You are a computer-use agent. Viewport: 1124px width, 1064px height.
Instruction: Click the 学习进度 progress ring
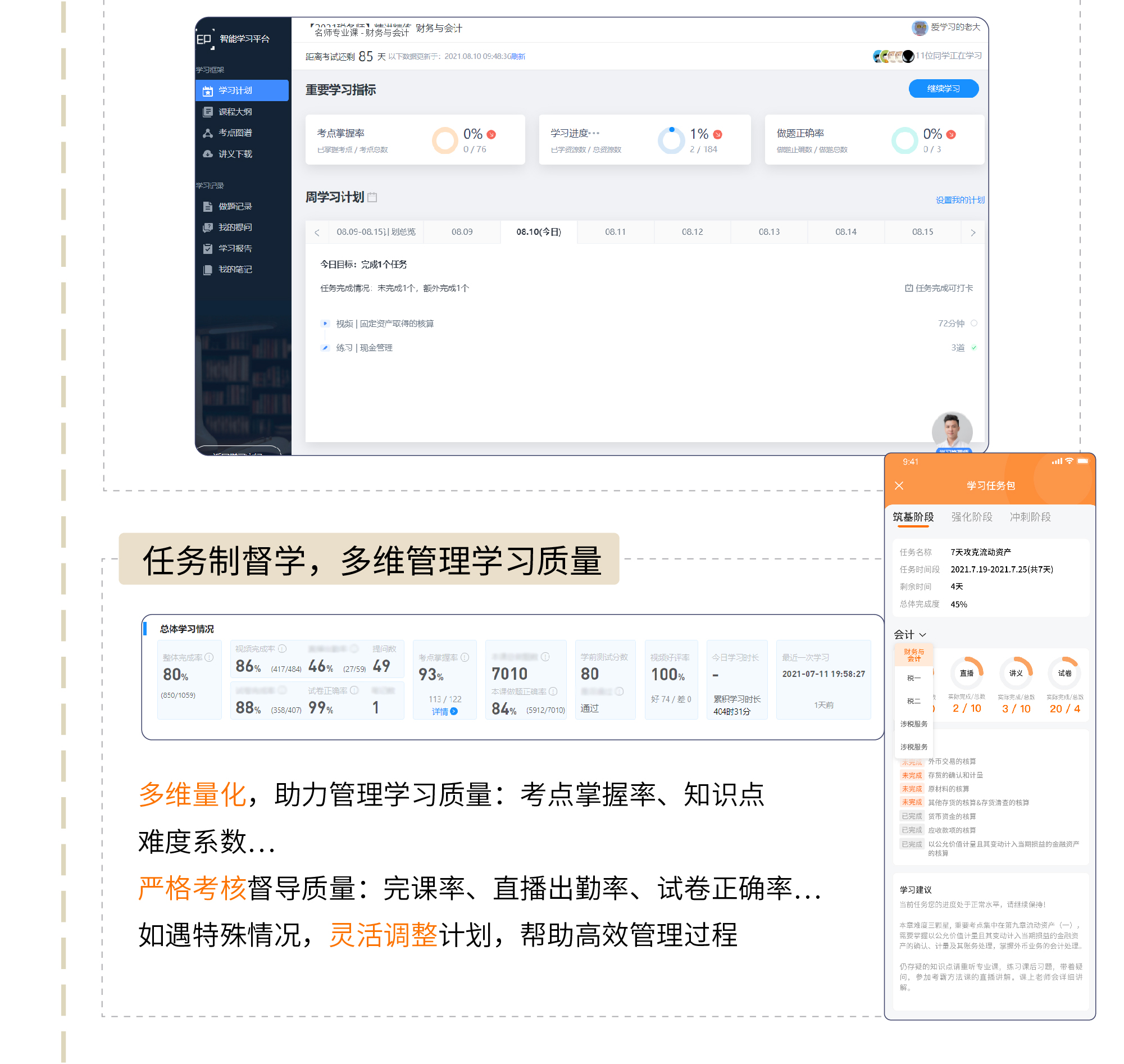671,140
